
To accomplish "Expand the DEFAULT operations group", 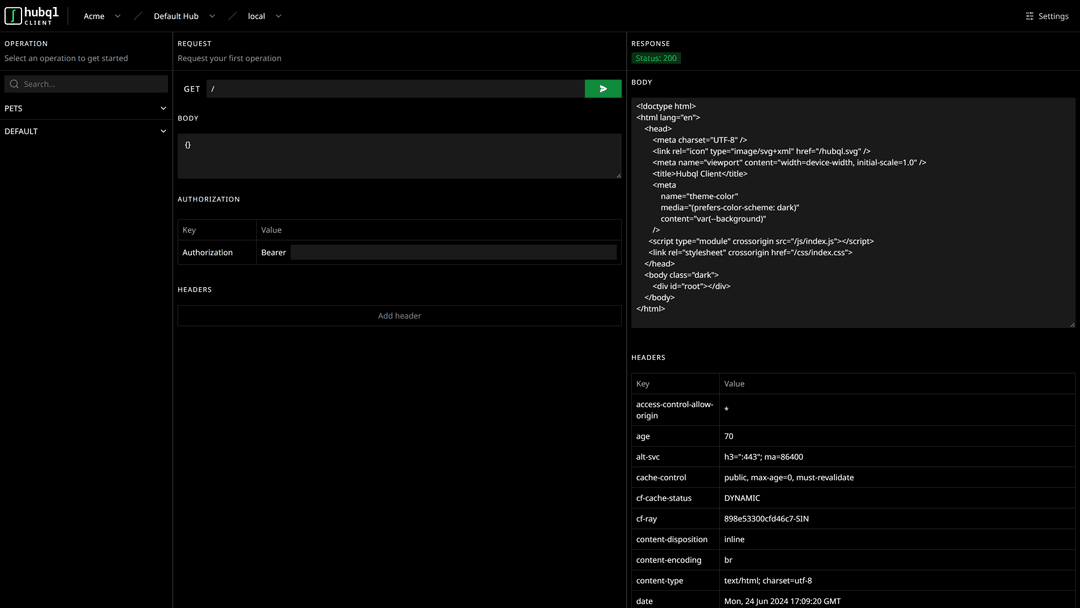I will tap(85, 130).
